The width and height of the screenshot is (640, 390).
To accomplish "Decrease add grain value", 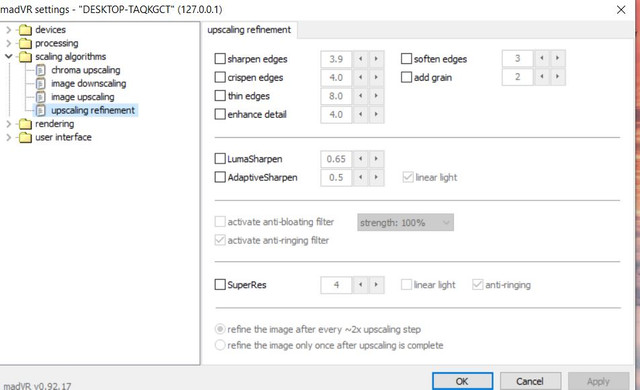I will coord(542,77).
